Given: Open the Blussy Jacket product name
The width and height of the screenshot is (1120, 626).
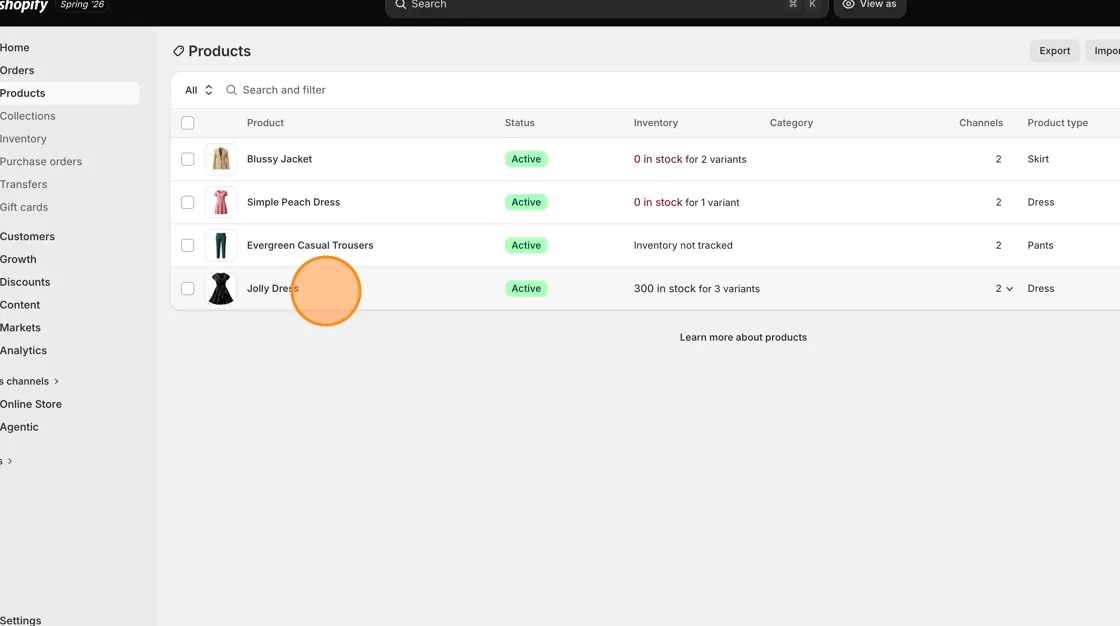Looking at the screenshot, I should pyautogui.click(x=279, y=159).
